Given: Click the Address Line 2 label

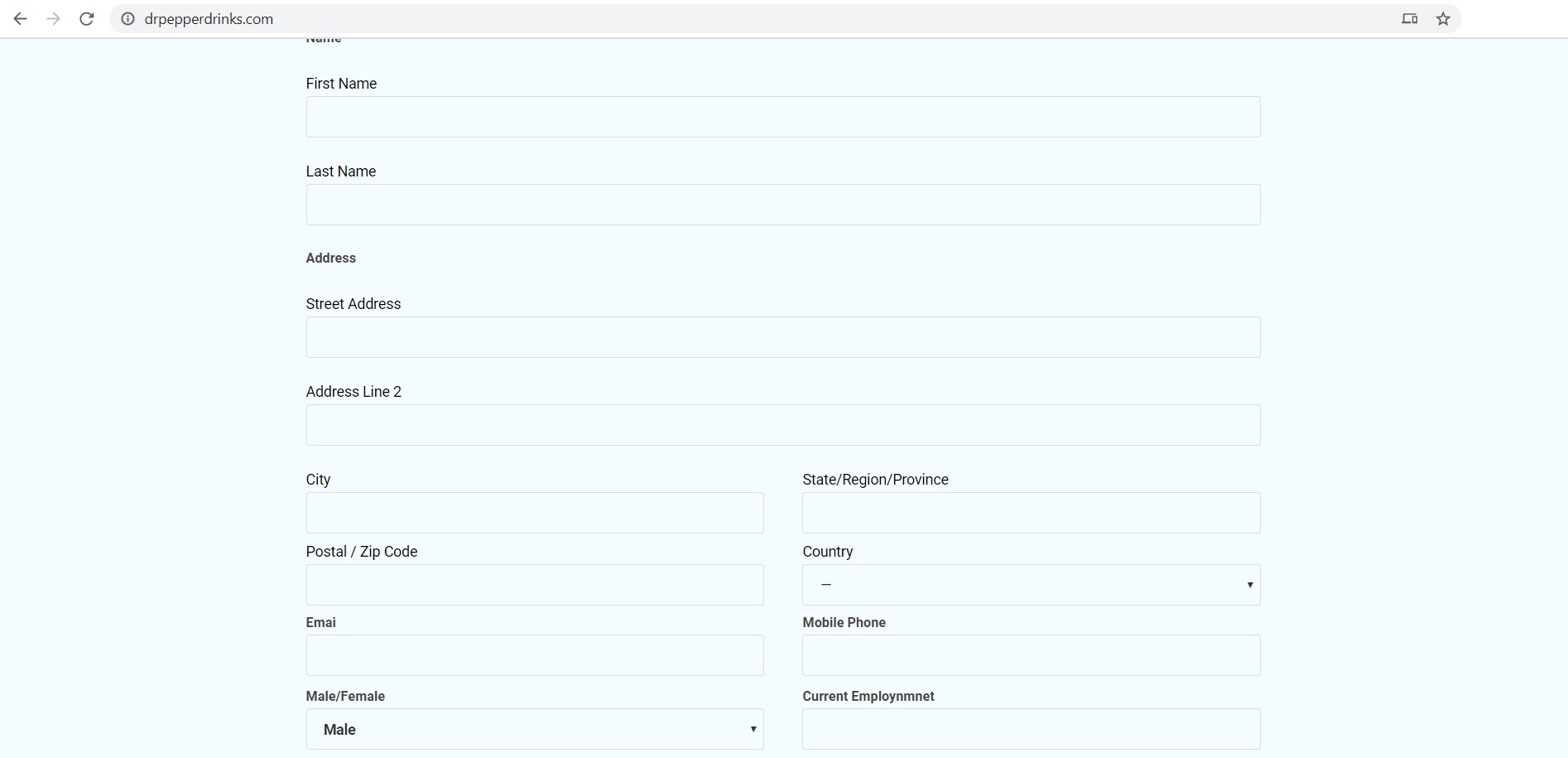Looking at the screenshot, I should 354,392.
